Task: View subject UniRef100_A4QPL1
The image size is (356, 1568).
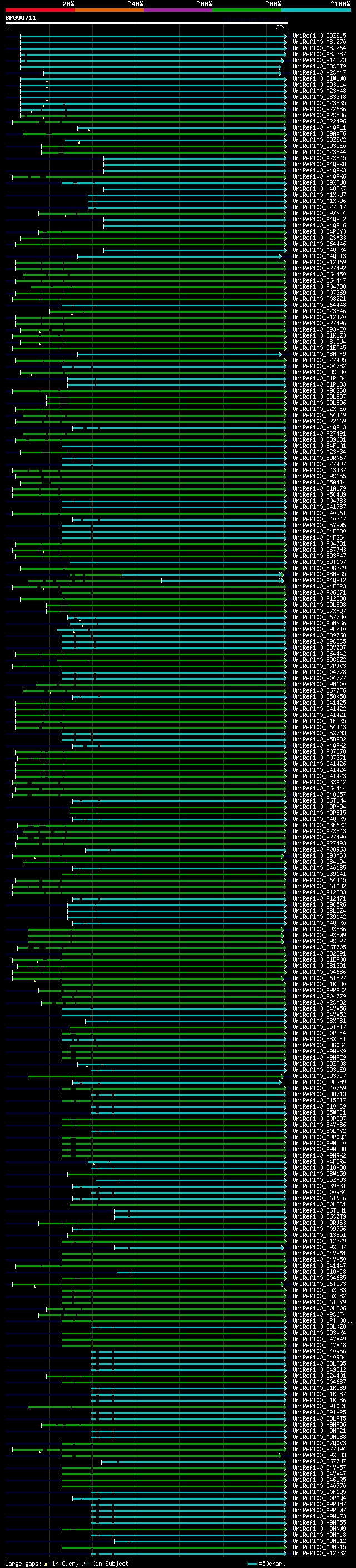Action: 319,127
